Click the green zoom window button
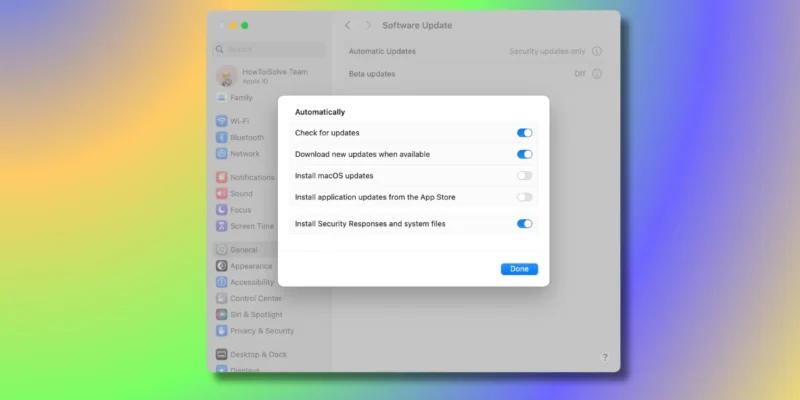The height and width of the screenshot is (400, 800). tap(245, 25)
